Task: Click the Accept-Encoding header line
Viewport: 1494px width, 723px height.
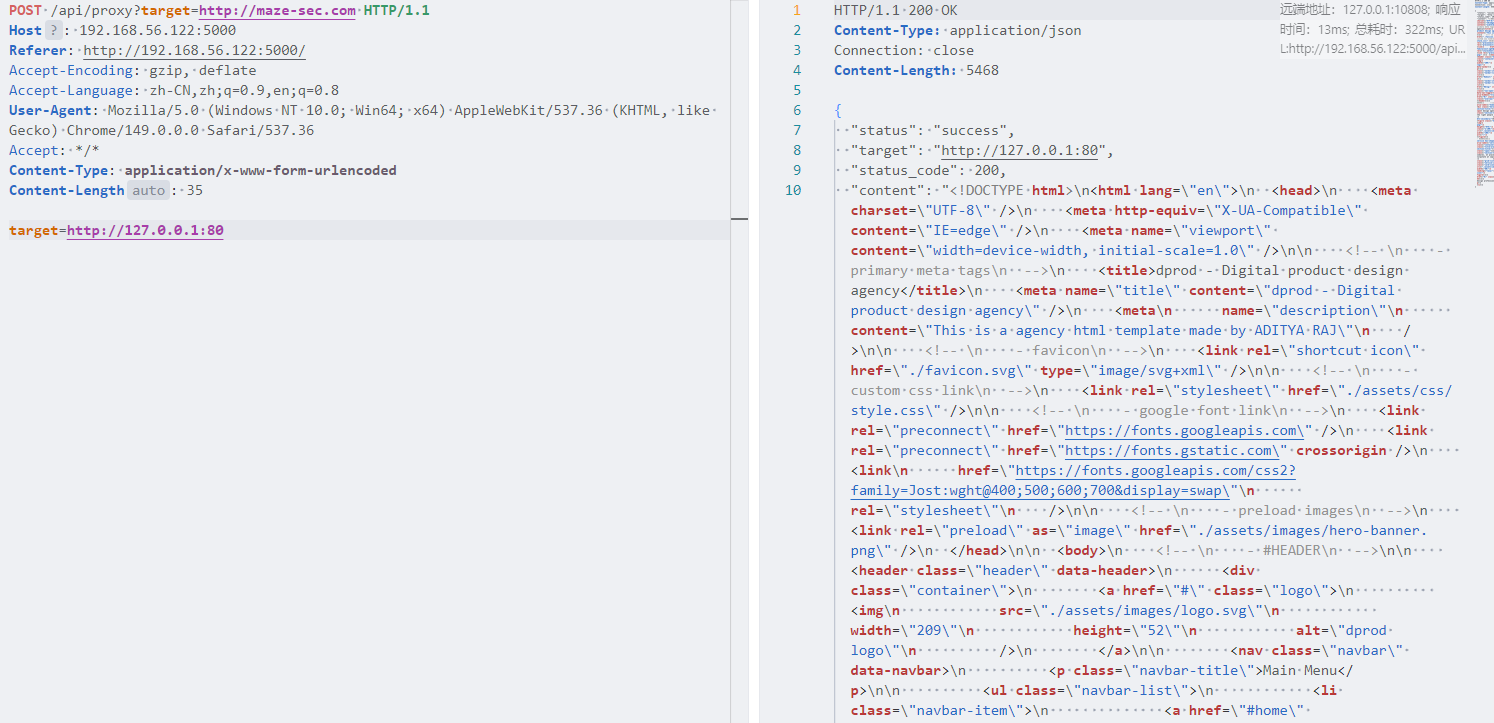Action: point(133,70)
